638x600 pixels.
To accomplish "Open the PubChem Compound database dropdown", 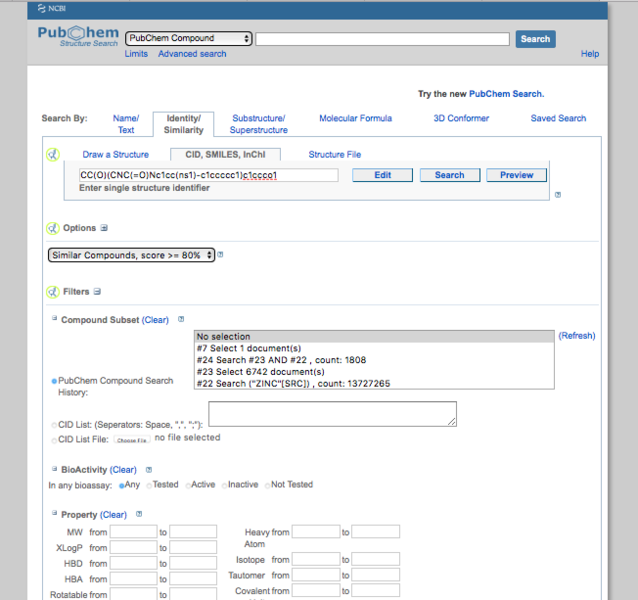I will tap(189, 38).
